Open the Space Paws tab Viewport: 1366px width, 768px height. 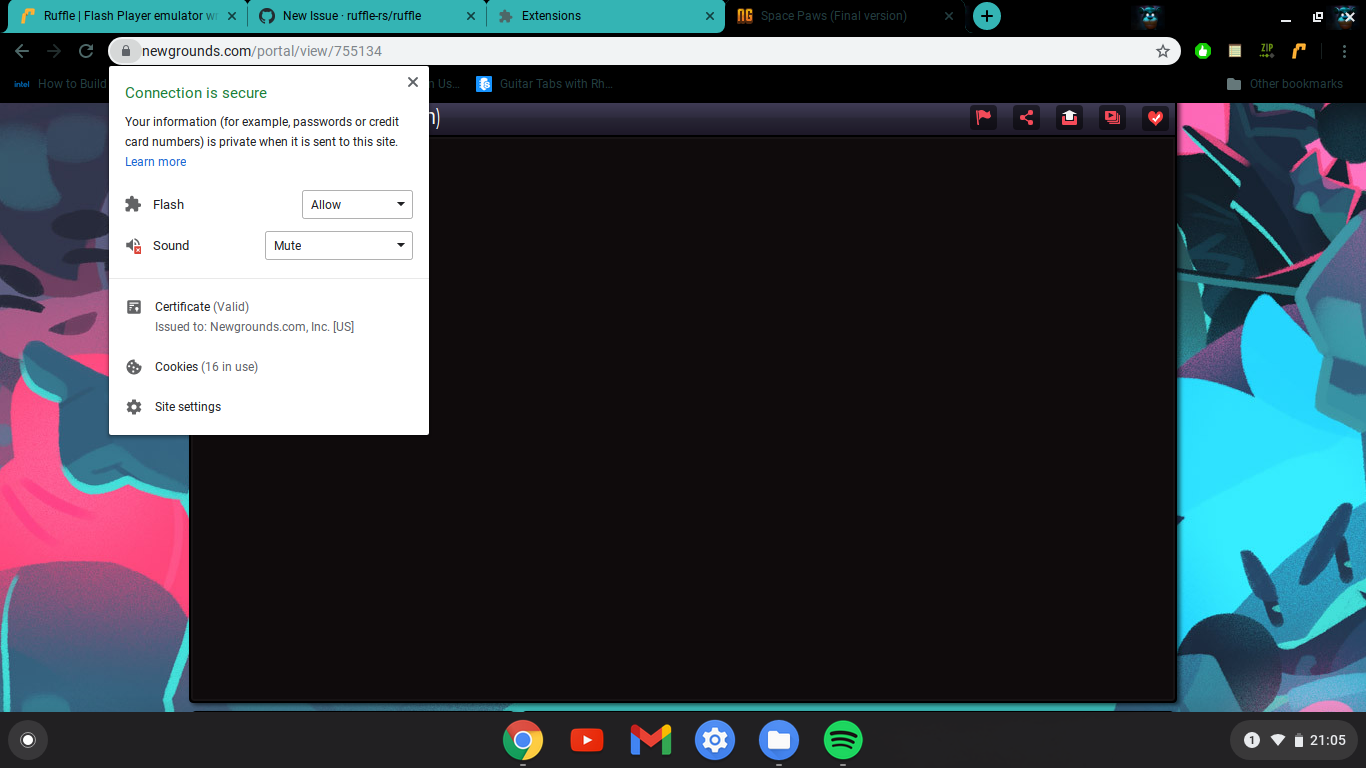pos(835,16)
